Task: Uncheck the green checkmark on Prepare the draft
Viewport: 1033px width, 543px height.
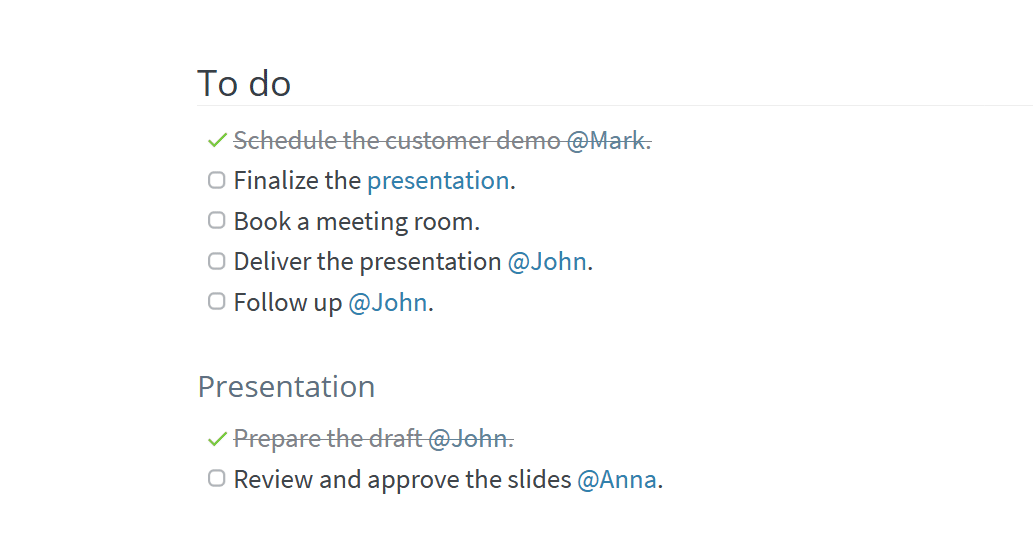Action: coord(217,439)
